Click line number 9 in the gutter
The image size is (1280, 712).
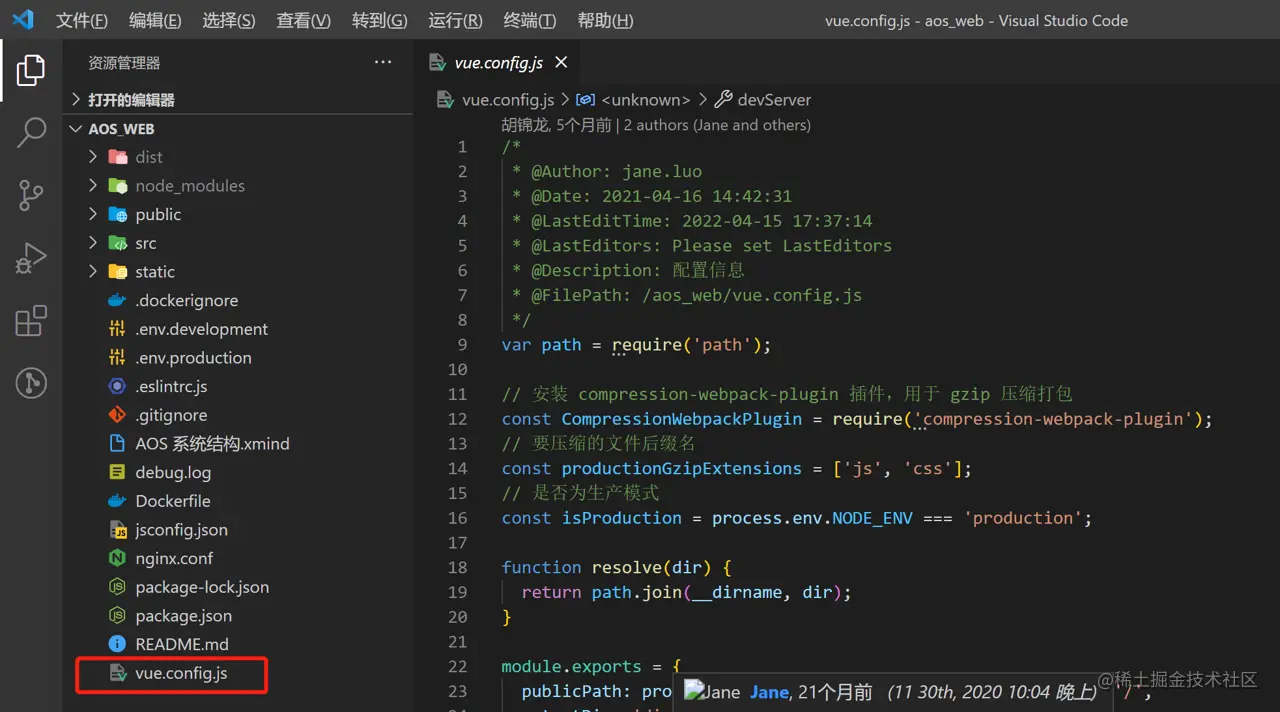(x=461, y=345)
